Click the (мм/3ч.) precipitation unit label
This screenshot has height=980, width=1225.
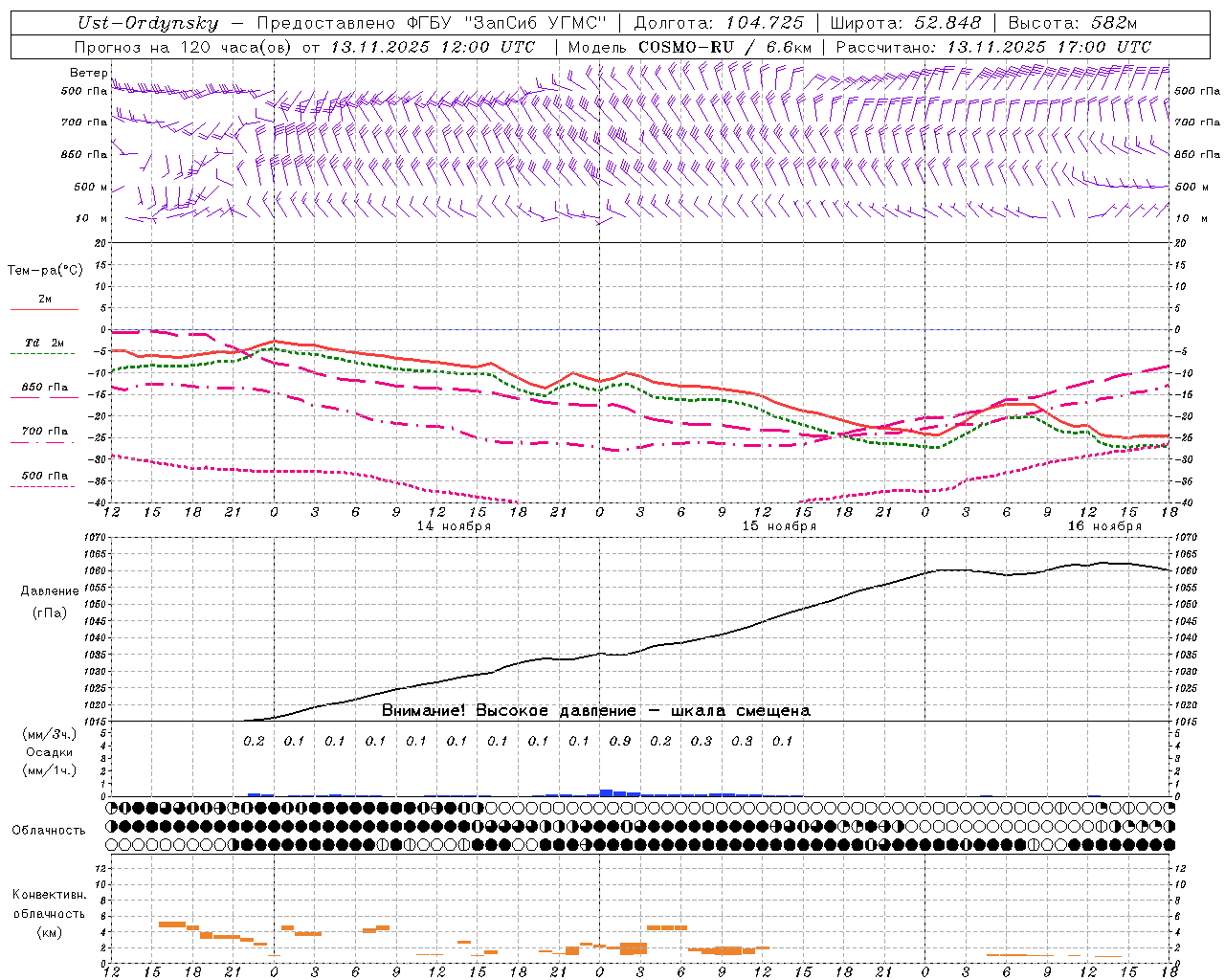tap(50, 734)
